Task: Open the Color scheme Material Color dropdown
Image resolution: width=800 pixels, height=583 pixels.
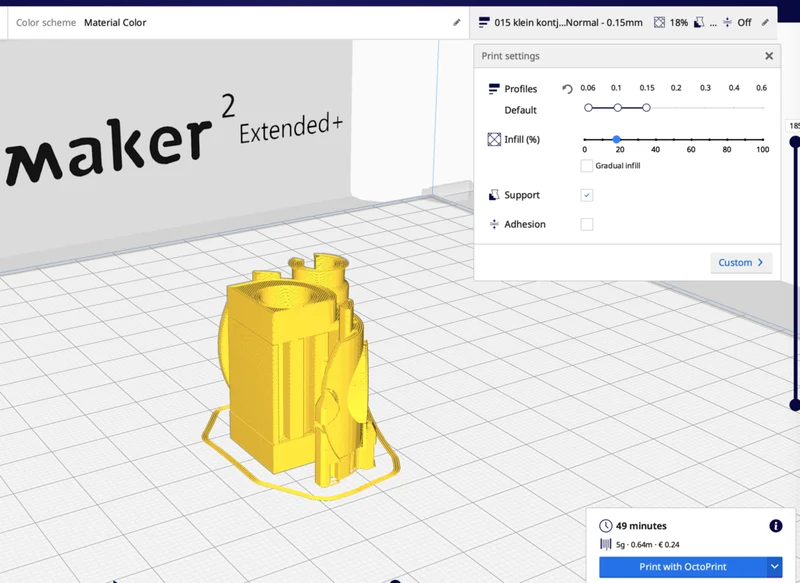Action: tap(238, 22)
